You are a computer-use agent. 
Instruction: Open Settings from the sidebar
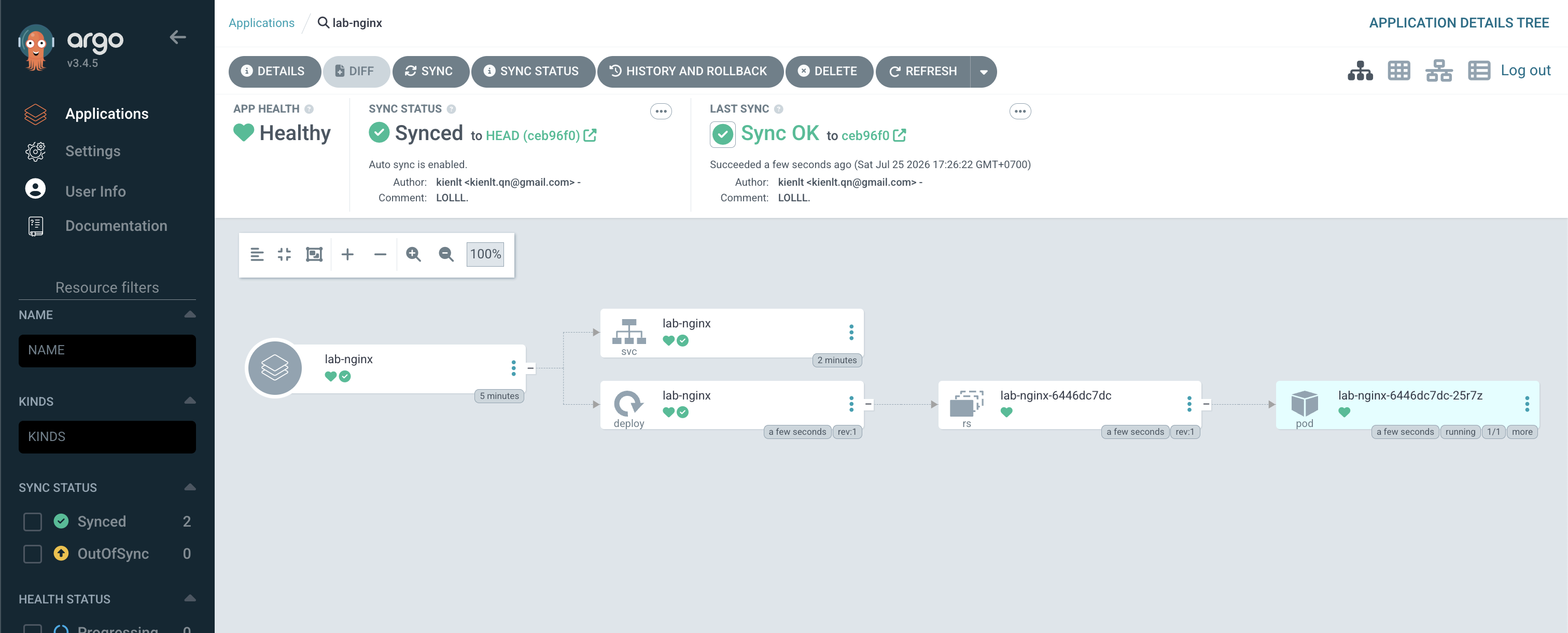[92, 151]
